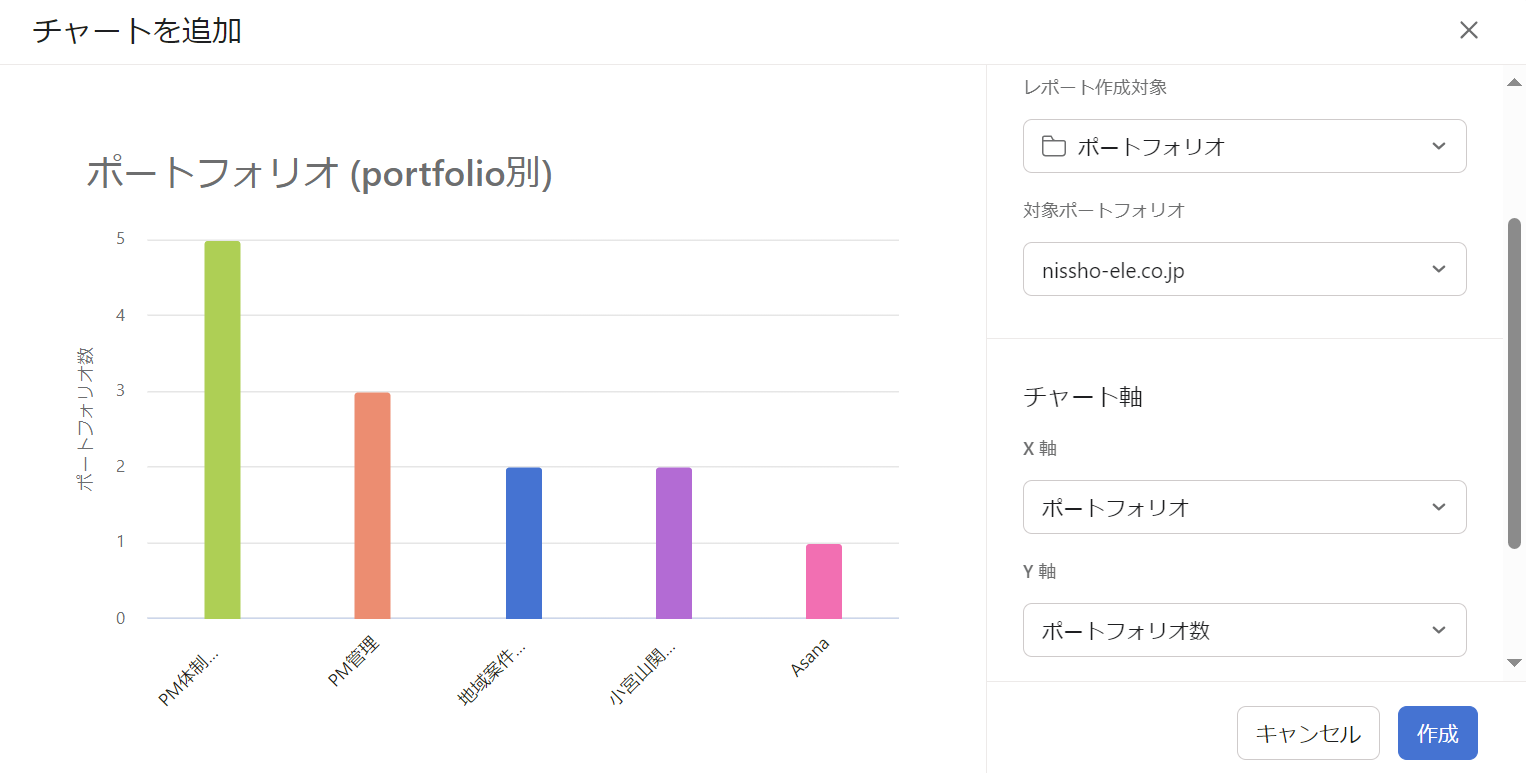Open the X 軸 ポートフォリオ dropdown

pos(1244,508)
